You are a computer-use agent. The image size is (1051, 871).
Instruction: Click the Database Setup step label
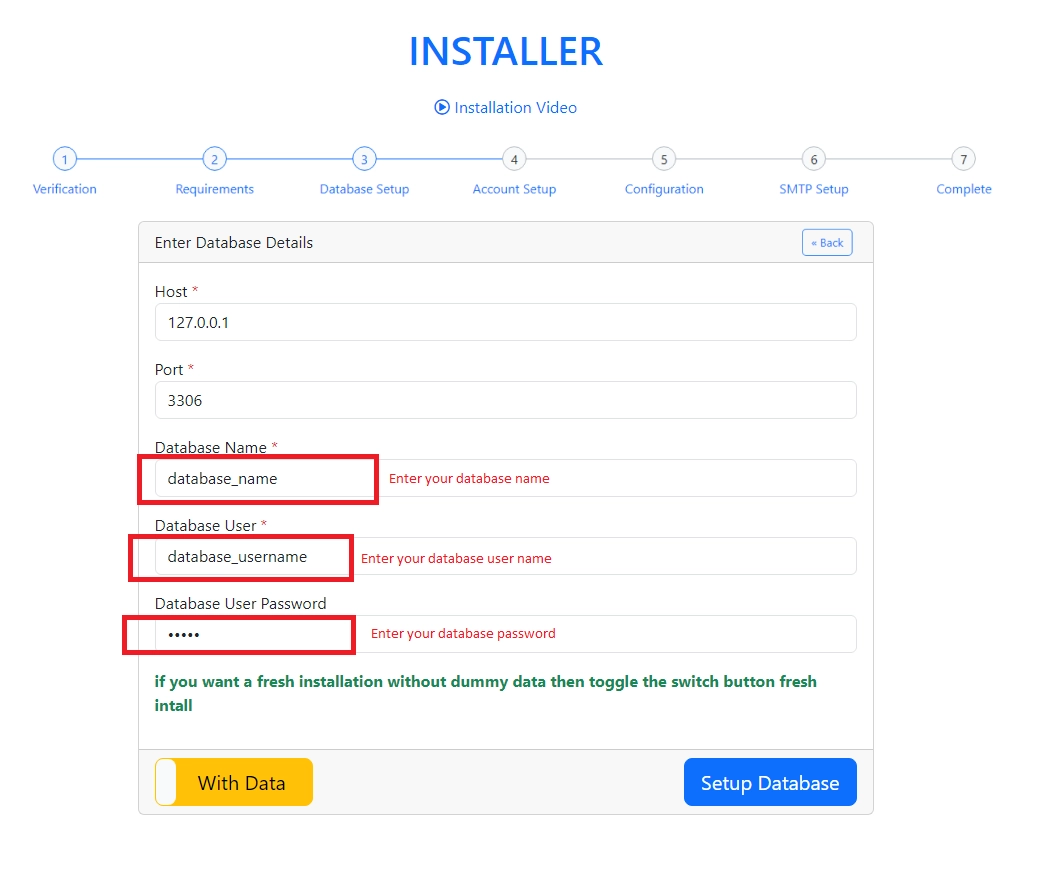pyautogui.click(x=364, y=189)
